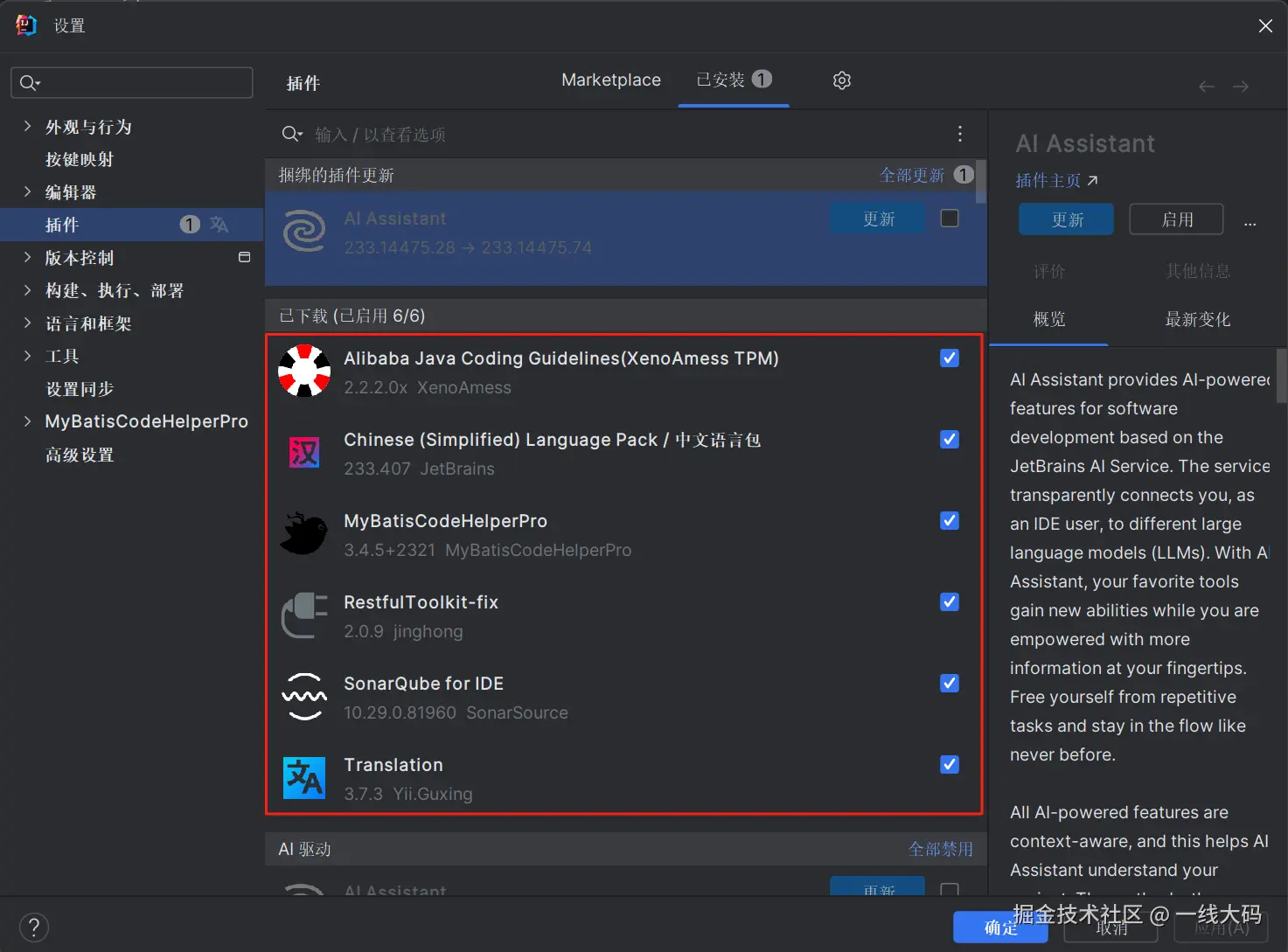Screen dimensions: 1288x952
Task: Uncheck the MyBatisCodeHelperPro plugin checkbox
Action: tap(950, 521)
